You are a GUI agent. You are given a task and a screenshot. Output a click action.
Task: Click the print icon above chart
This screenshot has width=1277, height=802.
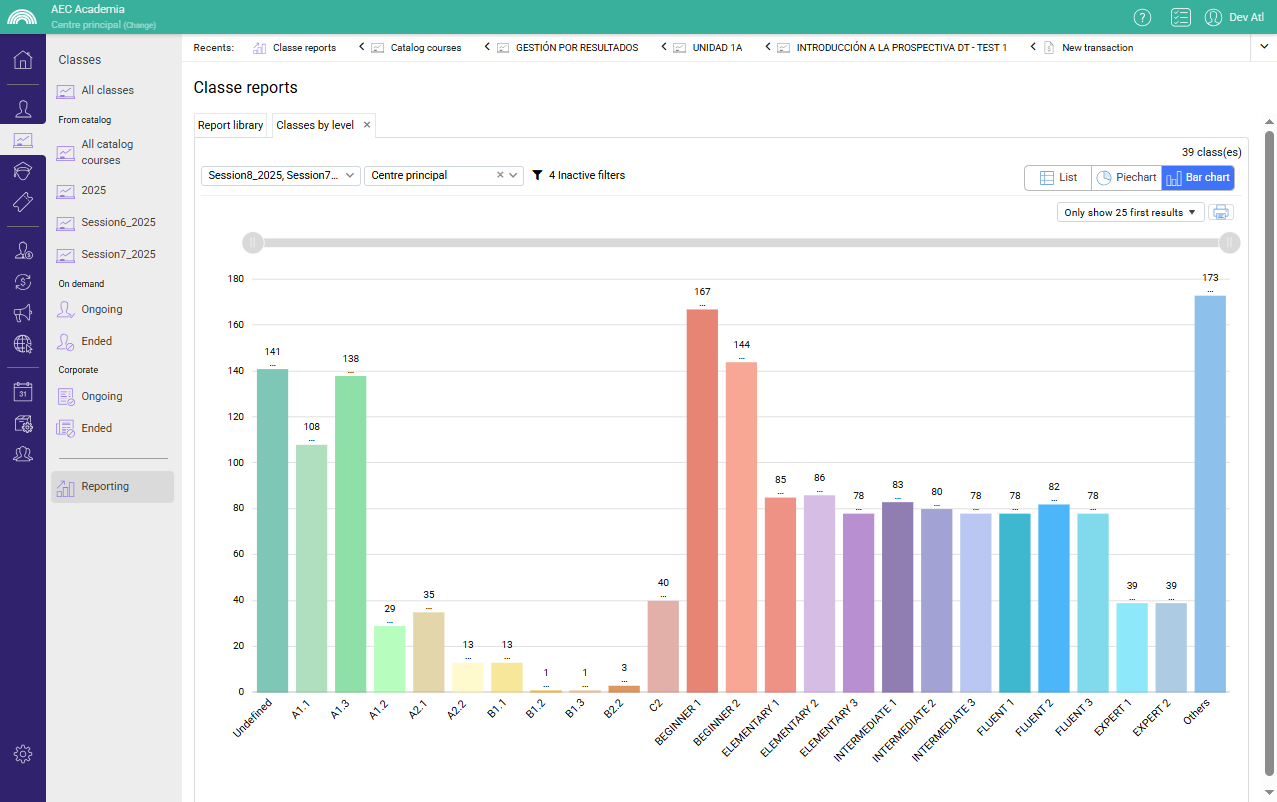pyautogui.click(x=1221, y=212)
